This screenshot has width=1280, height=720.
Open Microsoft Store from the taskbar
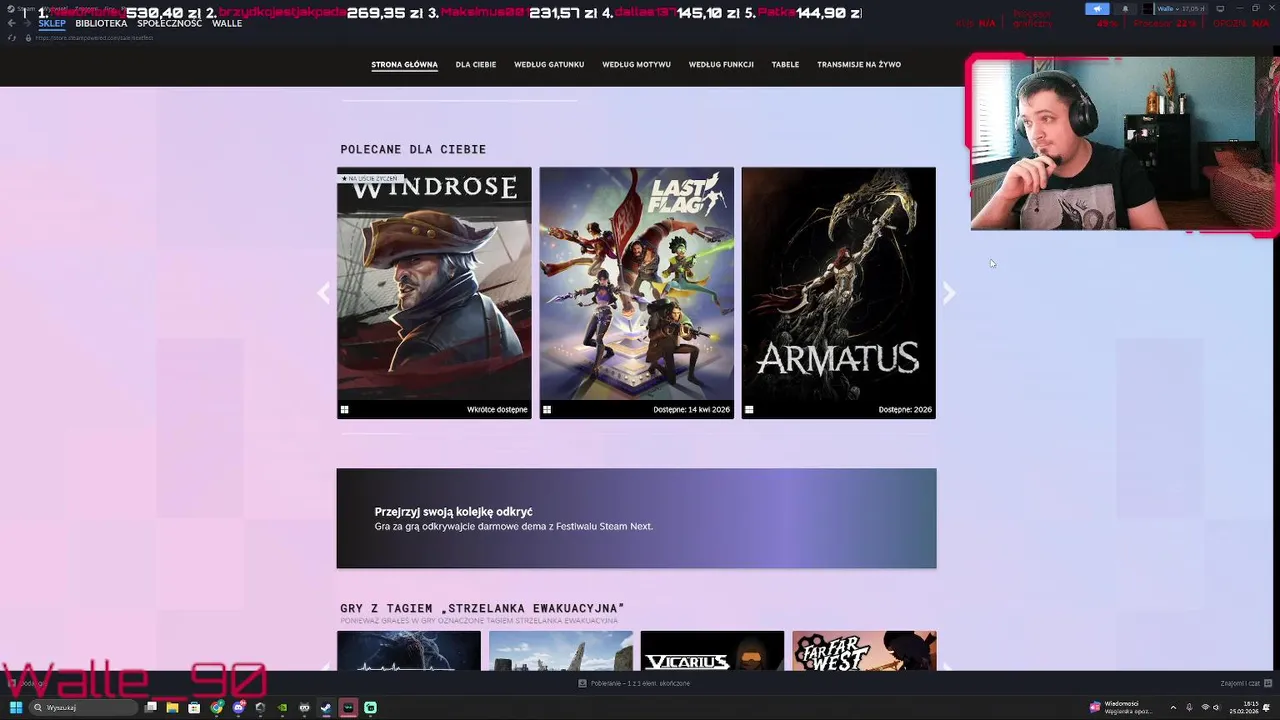point(194,707)
